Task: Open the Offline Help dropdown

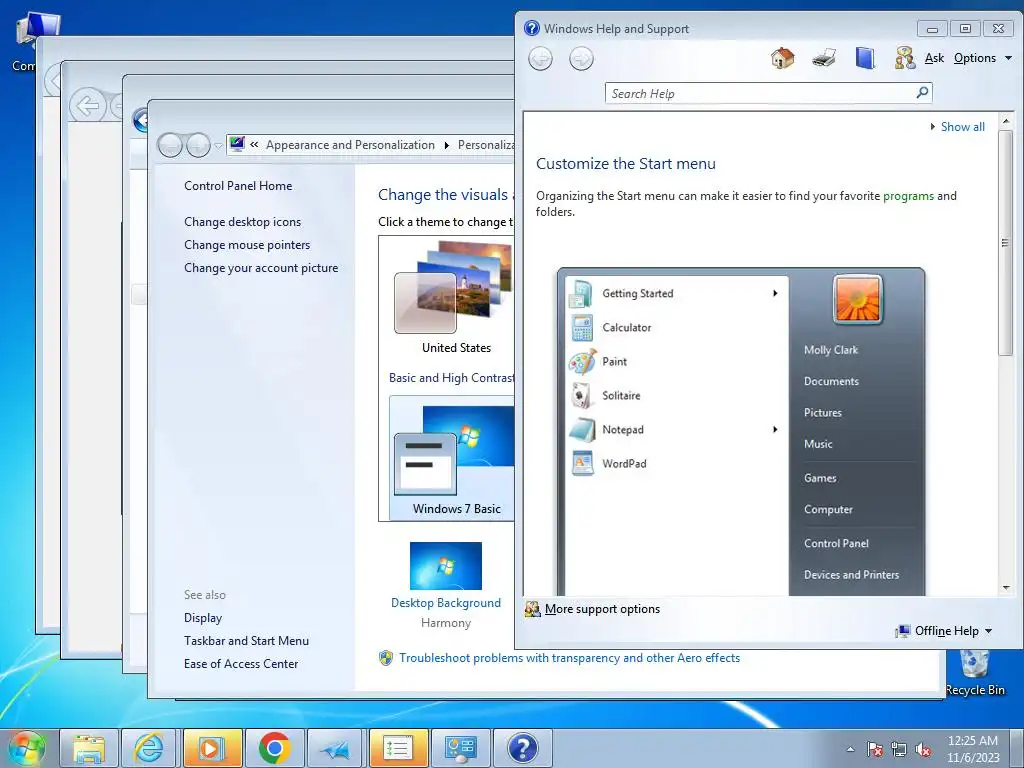Action: click(944, 631)
